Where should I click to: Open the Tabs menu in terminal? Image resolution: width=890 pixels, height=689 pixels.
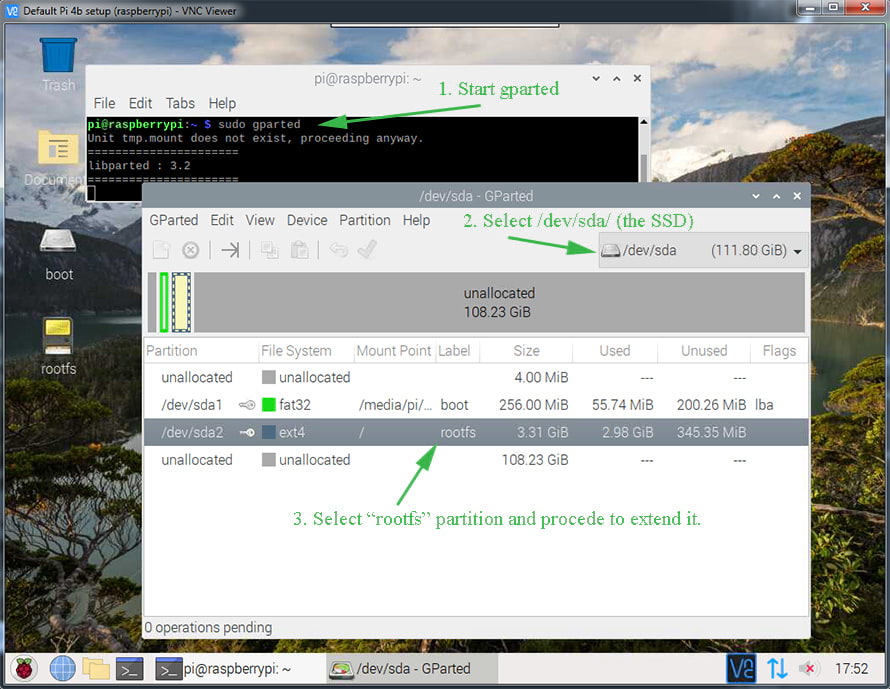coord(180,103)
